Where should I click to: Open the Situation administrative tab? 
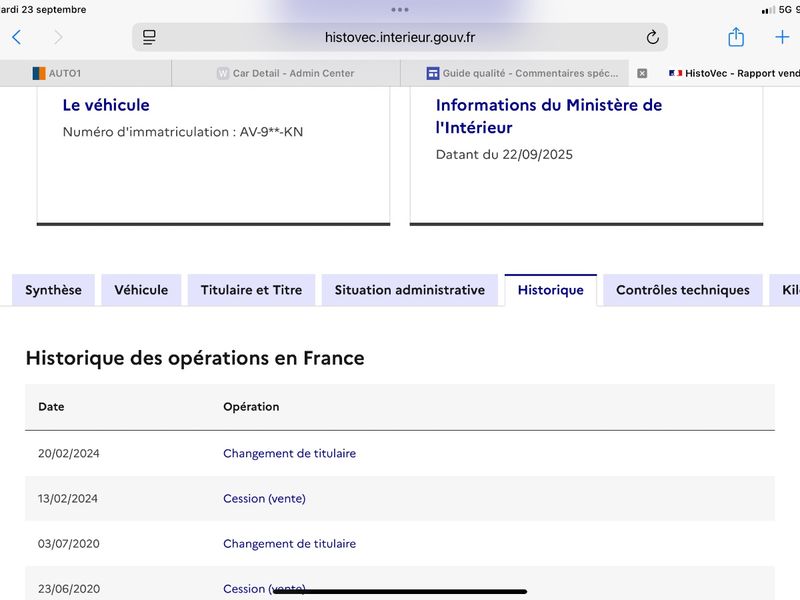click(x=410, y=290)
